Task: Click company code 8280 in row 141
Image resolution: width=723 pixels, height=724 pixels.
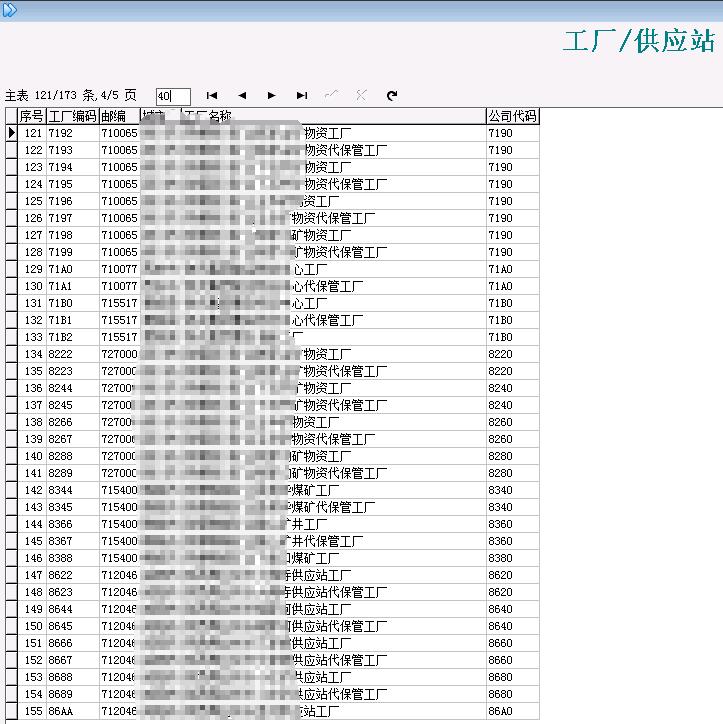Action: [x=500, y=473]
